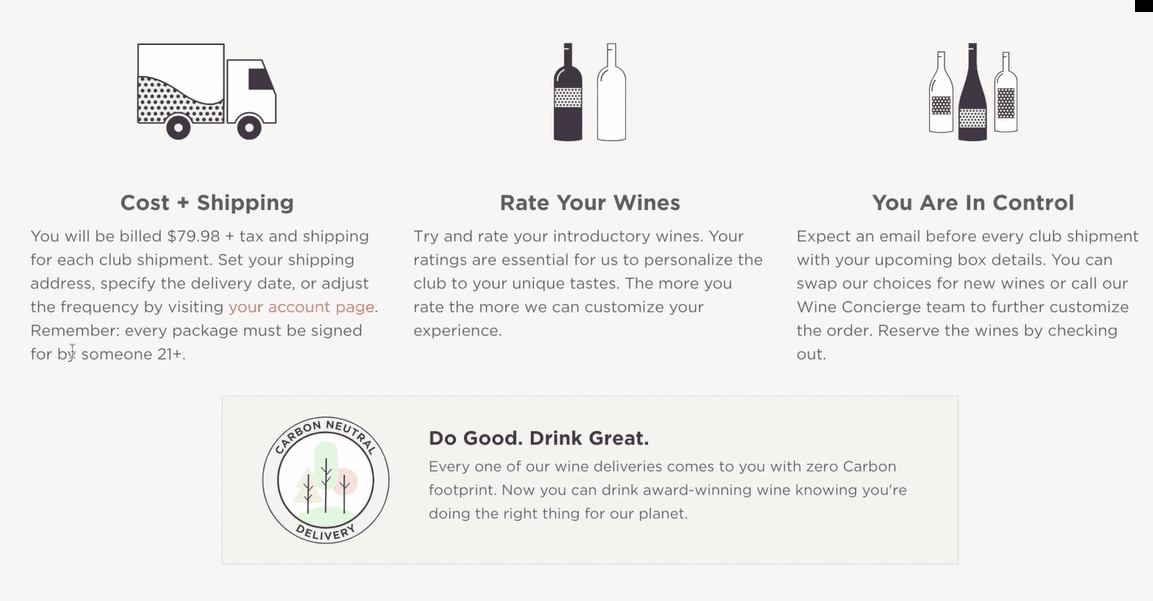Click the small right bottle in trio
Screen dimensions: 1153x601
click(1006, 92)
